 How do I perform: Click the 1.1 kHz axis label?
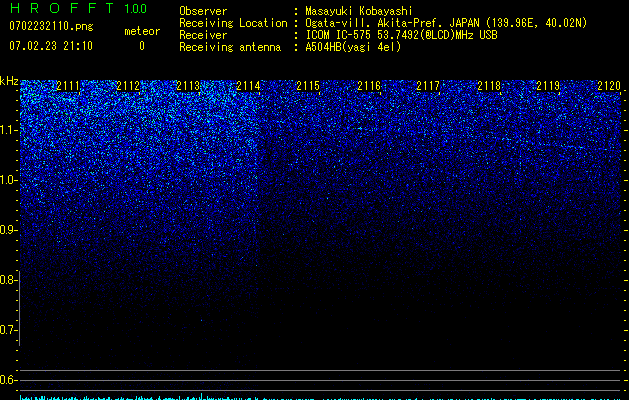(x=9, y=130)
